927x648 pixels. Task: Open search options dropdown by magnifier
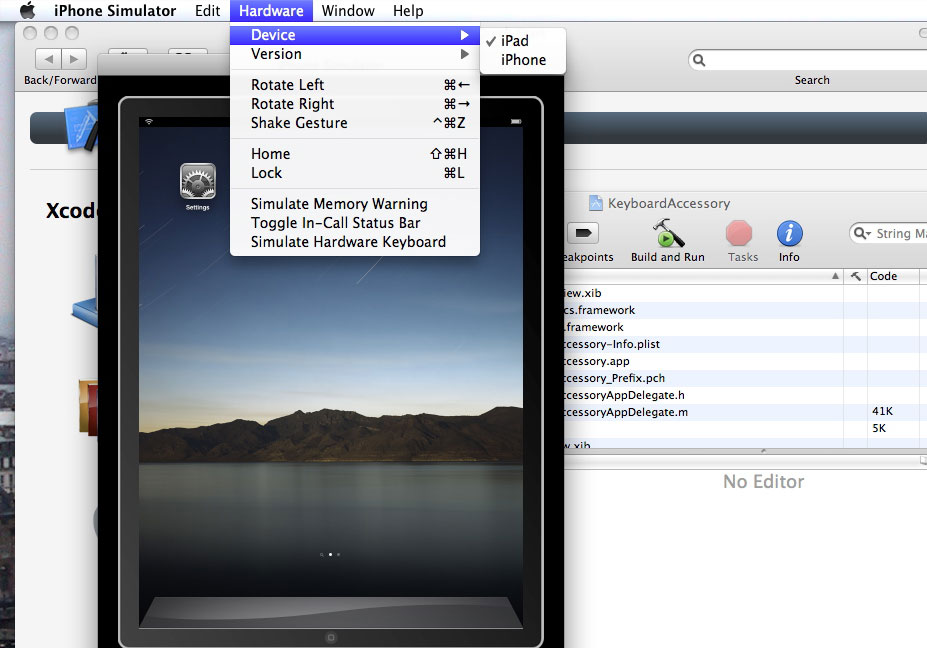tap(862, 233)
